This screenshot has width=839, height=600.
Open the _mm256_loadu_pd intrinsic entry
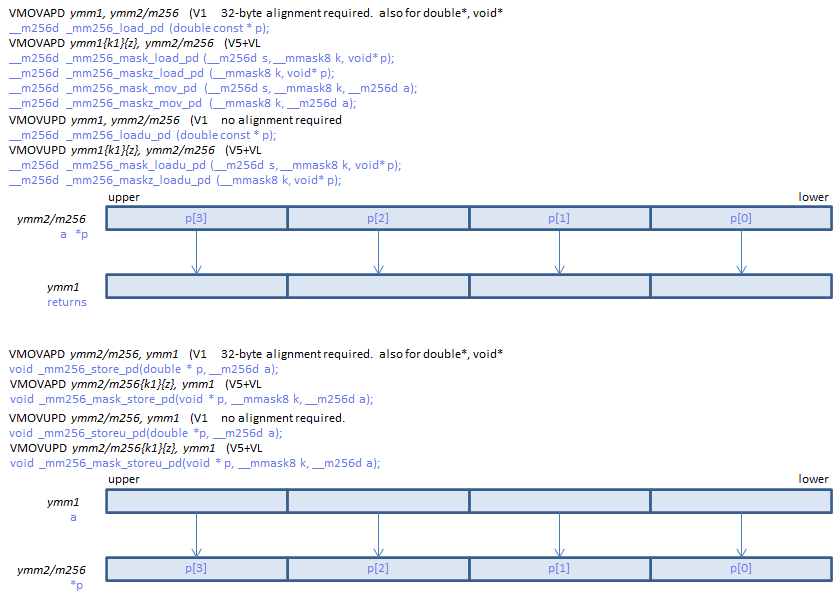(x=141, y=135)
